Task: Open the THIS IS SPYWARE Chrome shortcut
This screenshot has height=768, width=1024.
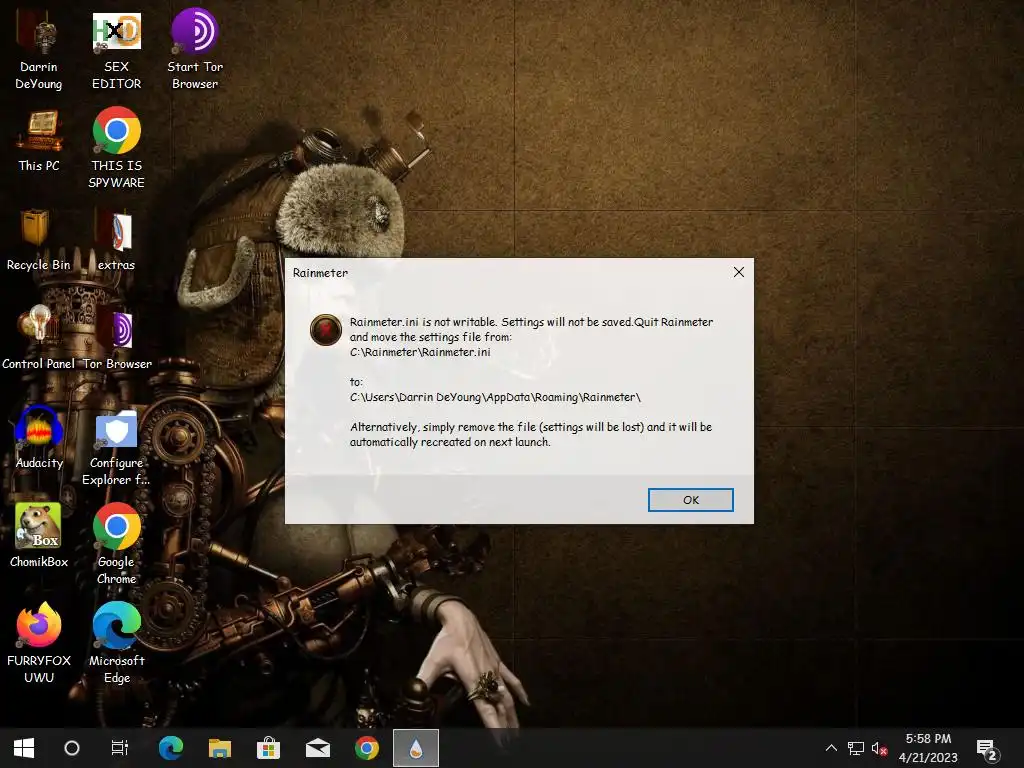Action: 116,149
